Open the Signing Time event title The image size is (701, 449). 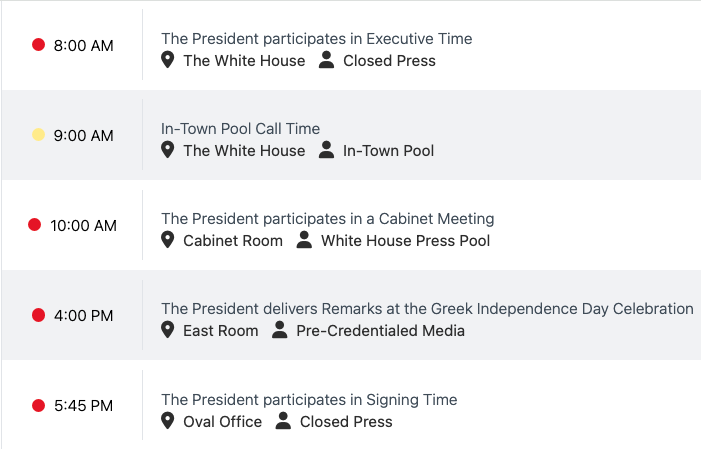pos(309,400)
